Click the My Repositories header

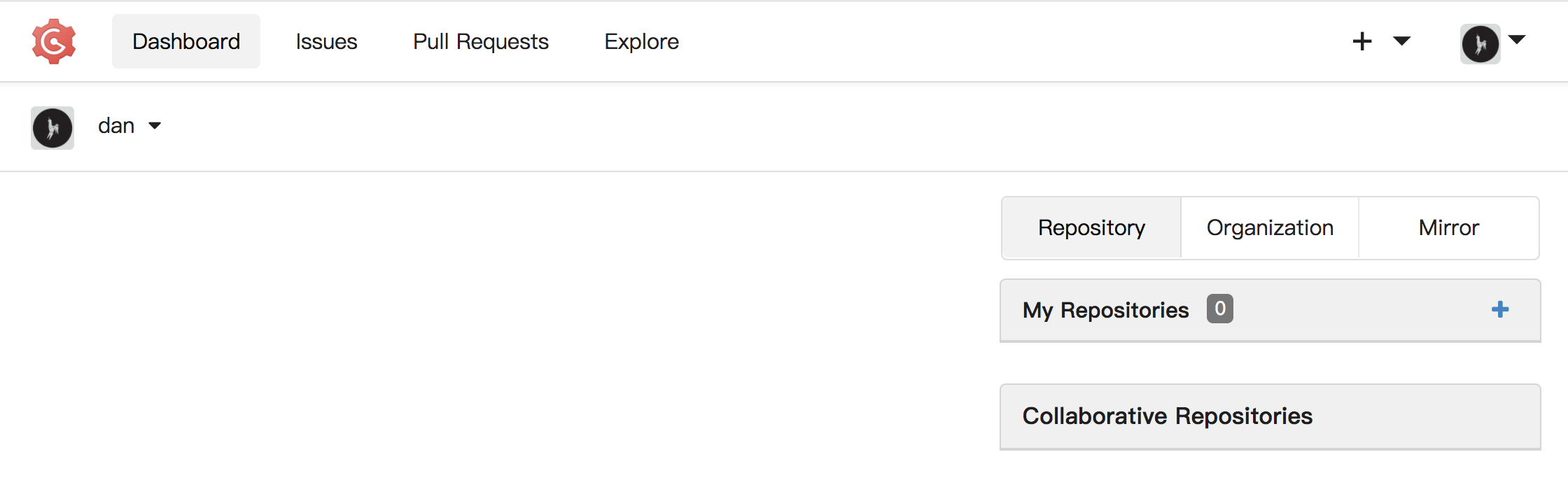tap(1270, 310)
